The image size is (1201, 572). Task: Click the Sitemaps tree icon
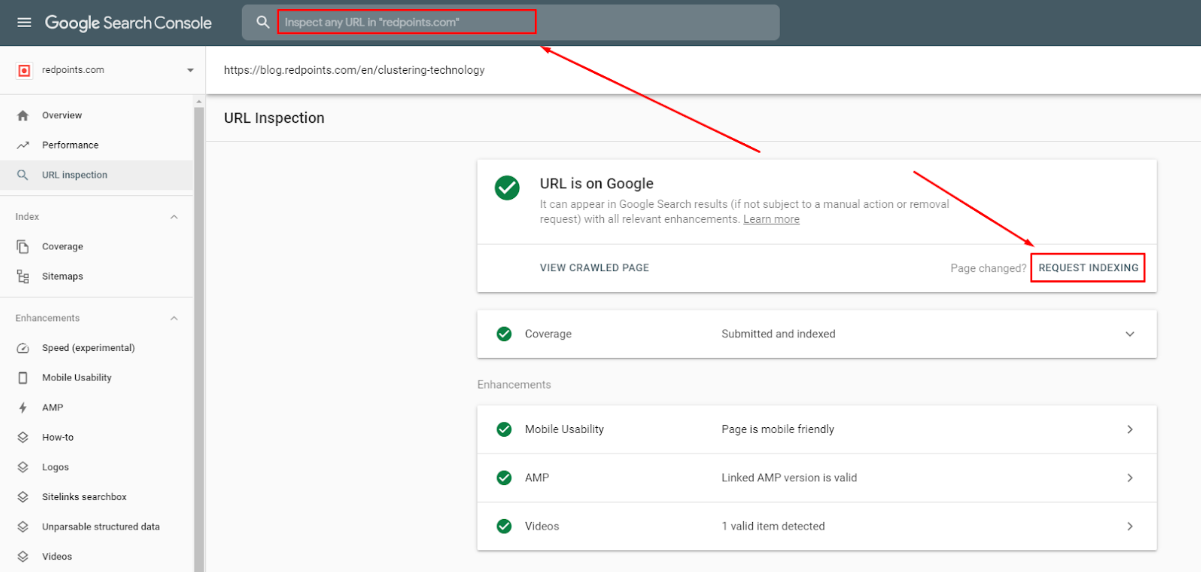click(x=23, y=276)
